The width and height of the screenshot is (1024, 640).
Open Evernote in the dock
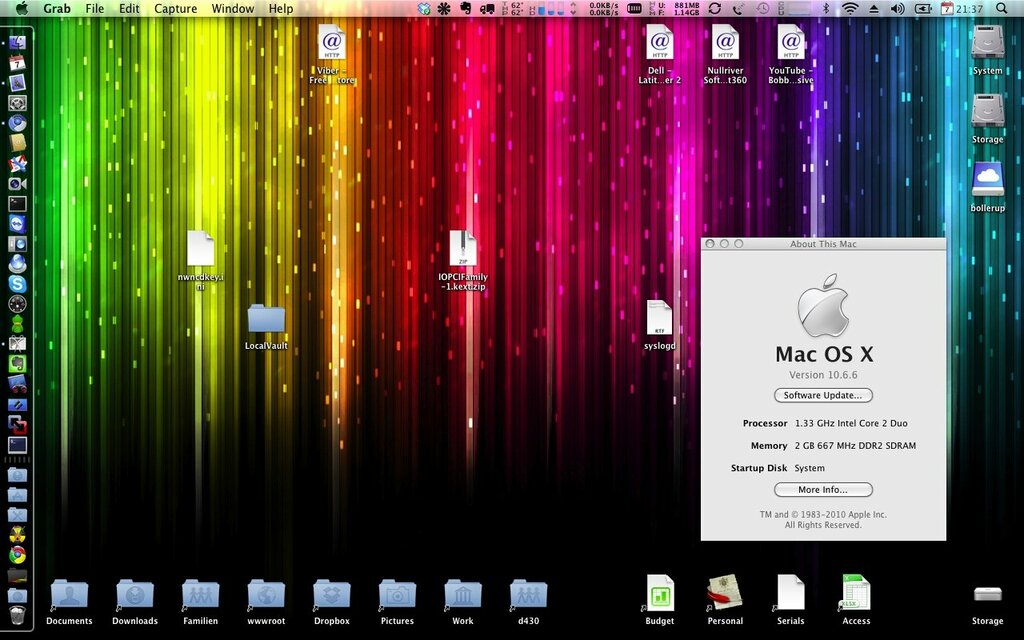pos(17,363)
